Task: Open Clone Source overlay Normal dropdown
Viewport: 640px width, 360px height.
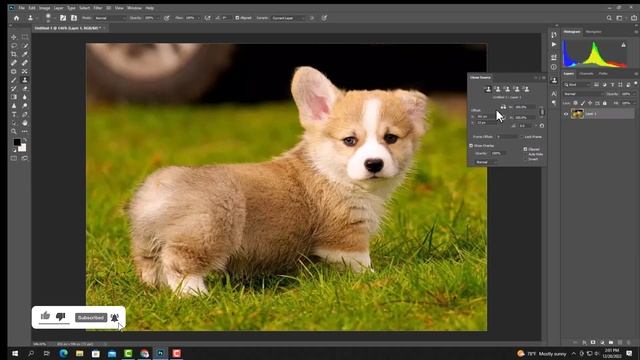Action: point(486,162)
